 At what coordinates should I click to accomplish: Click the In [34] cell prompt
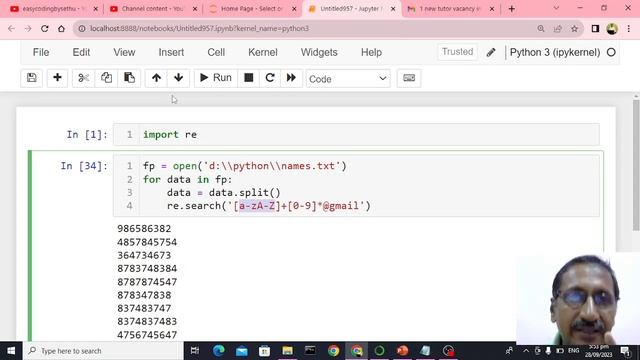coord(84,166)
